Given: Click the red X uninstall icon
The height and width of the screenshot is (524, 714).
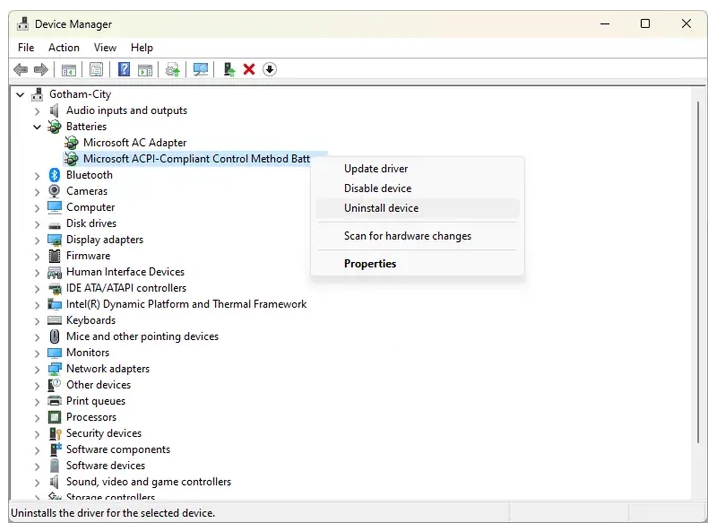Looking at the screenshot, I should [249, 70].
